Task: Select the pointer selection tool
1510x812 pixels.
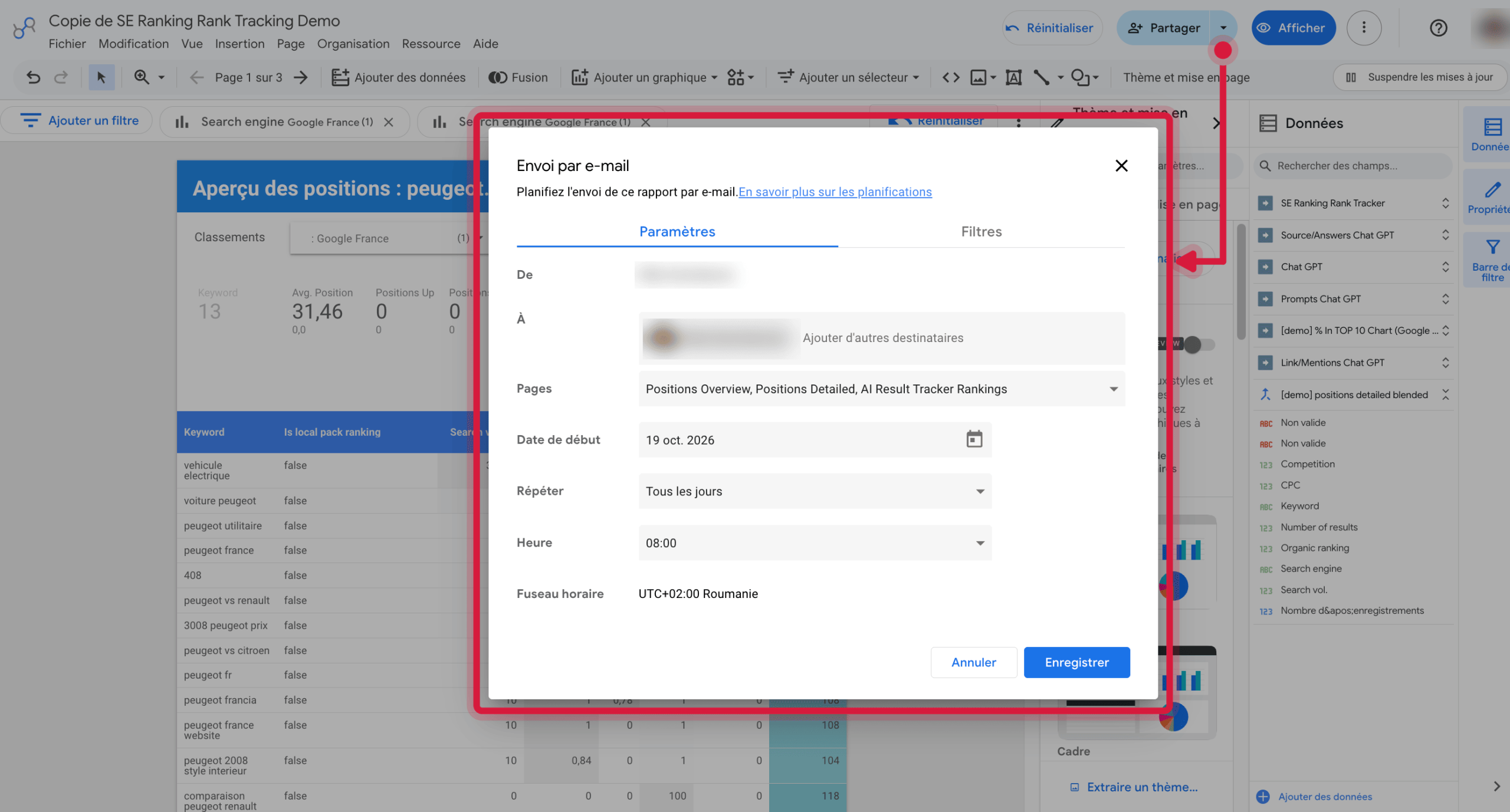Action: coord(101,77)
